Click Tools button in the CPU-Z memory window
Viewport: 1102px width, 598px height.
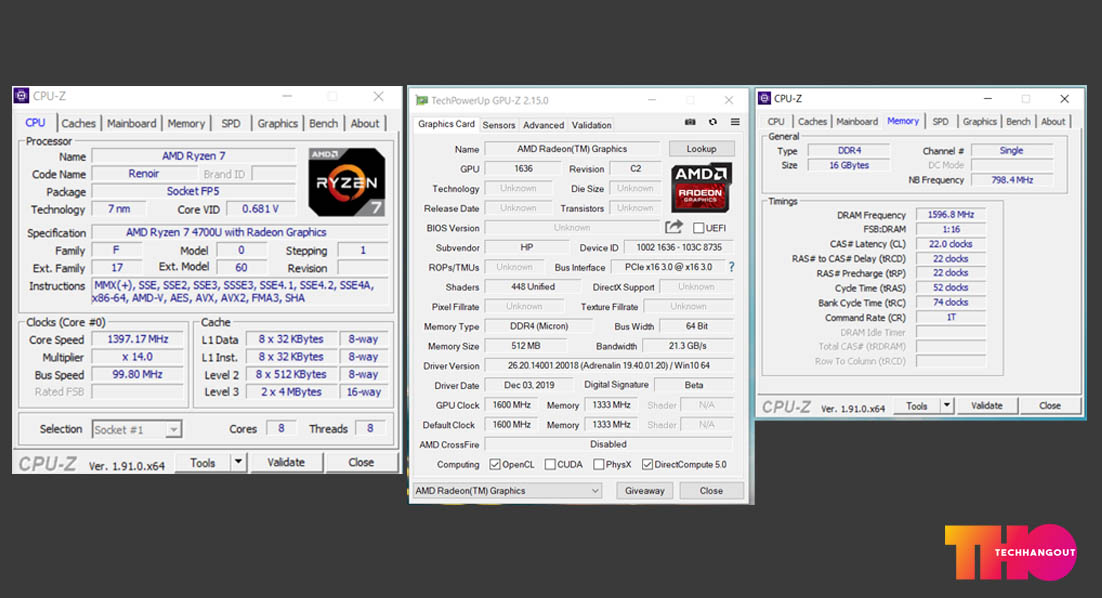click(x=916, y=405)
